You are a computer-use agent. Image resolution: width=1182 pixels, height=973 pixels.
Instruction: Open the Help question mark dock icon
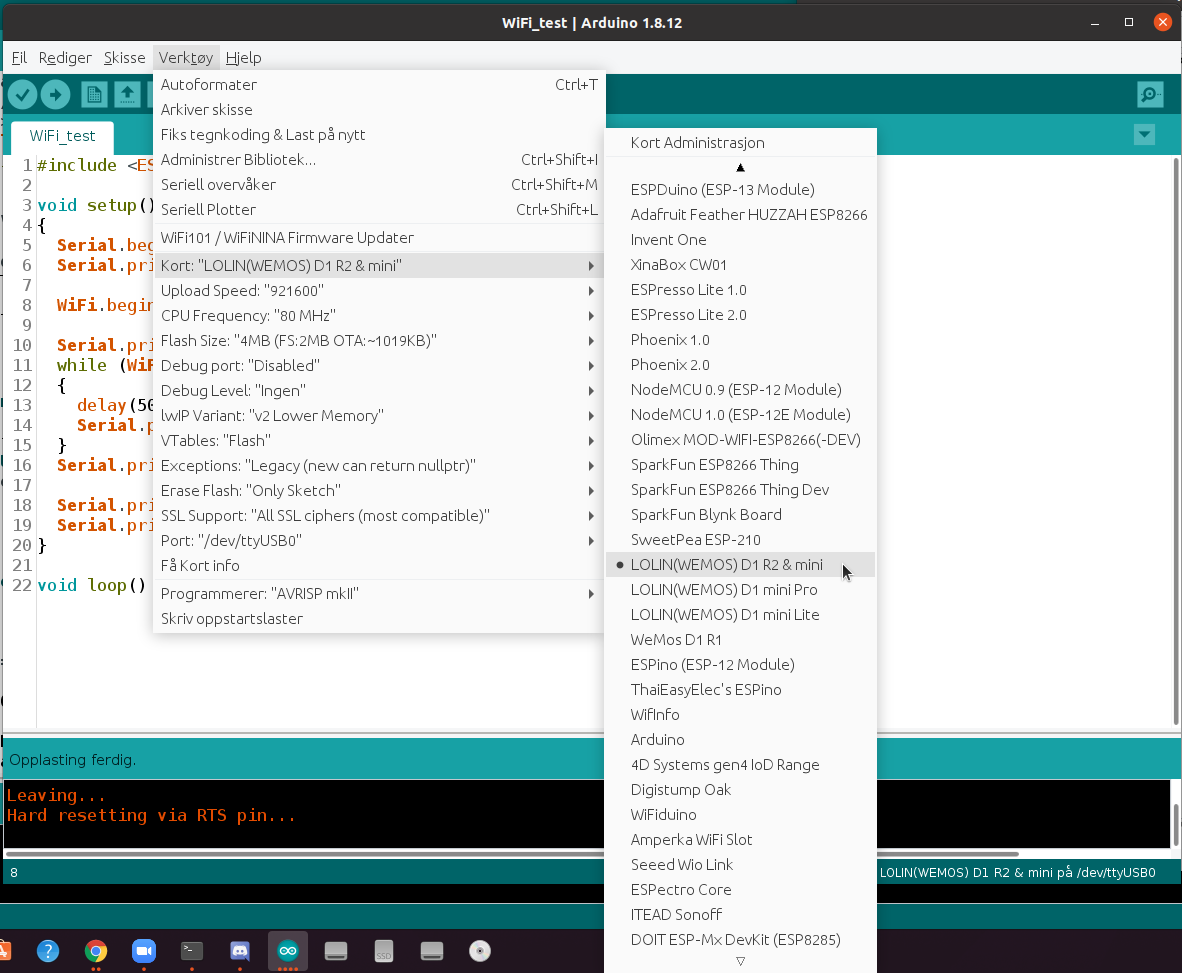47,951
